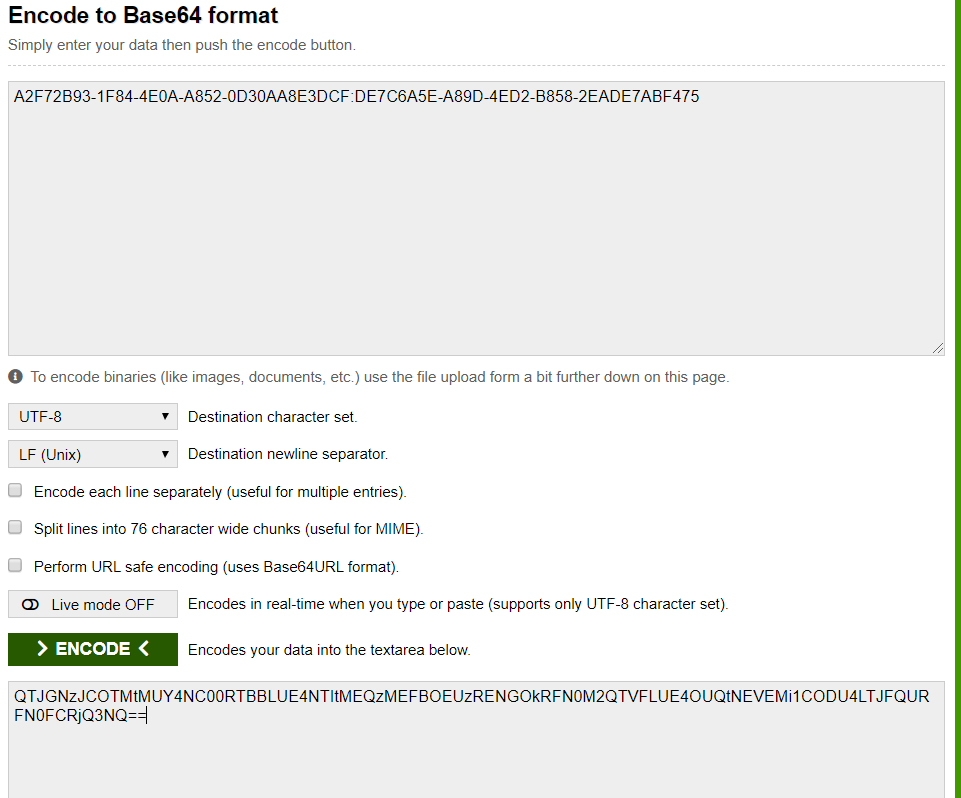The image size is (961, 798).
Task: Click the 'Destination character set' label
Action: tap(272, 417)
